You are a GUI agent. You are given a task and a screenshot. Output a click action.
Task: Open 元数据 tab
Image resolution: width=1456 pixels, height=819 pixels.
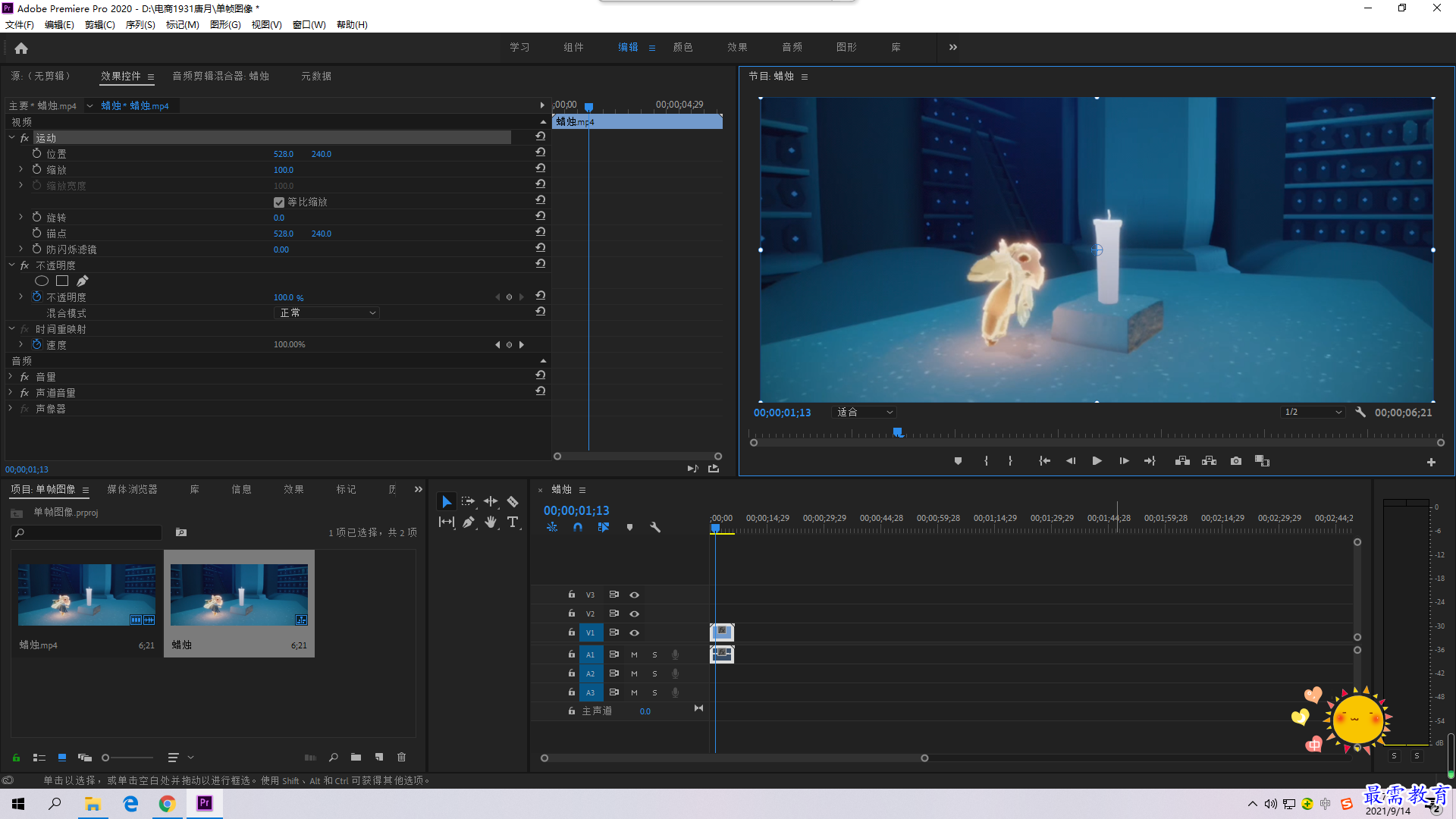pos(316,76)
